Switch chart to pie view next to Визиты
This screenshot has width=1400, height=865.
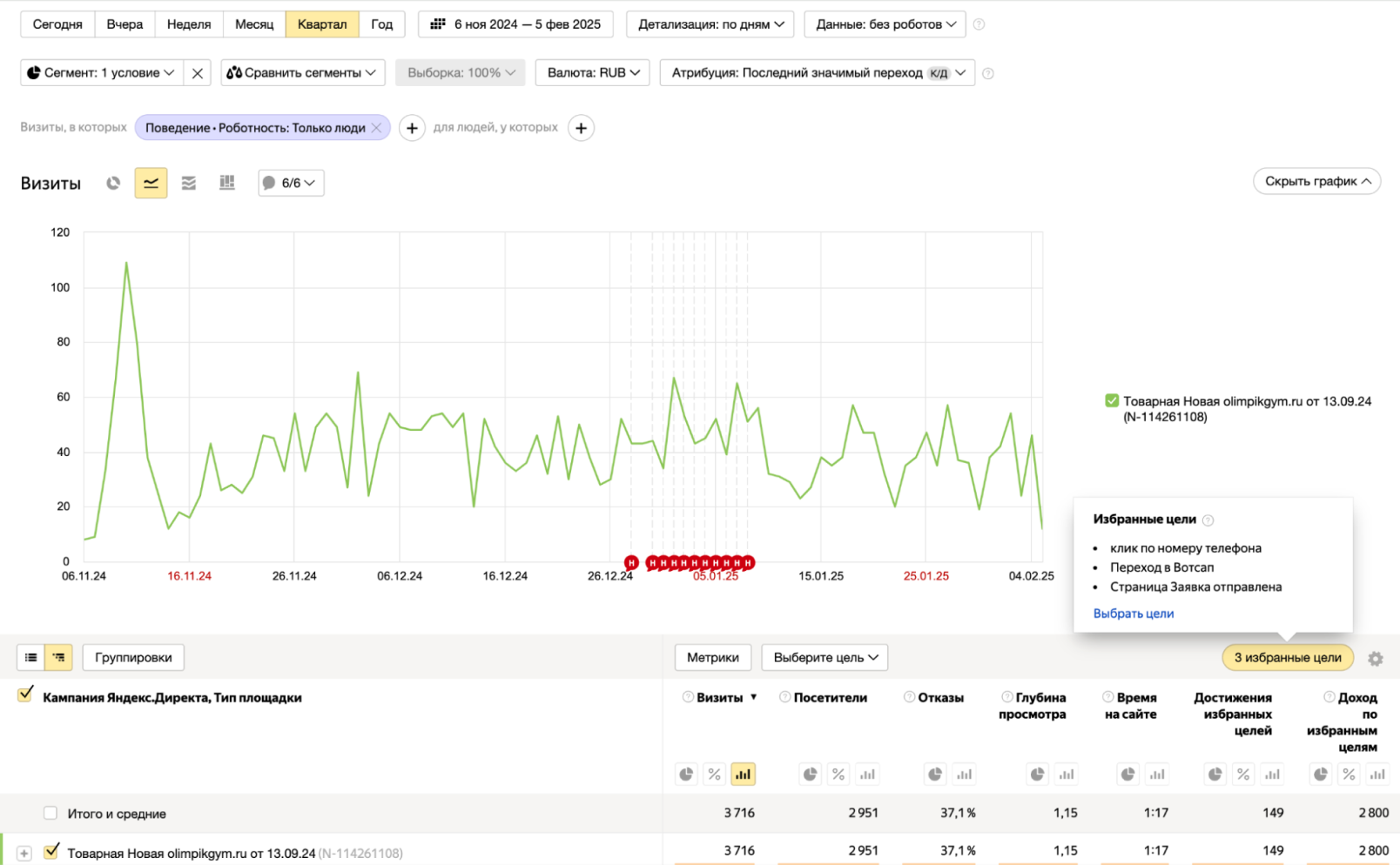tap(113, 183)
